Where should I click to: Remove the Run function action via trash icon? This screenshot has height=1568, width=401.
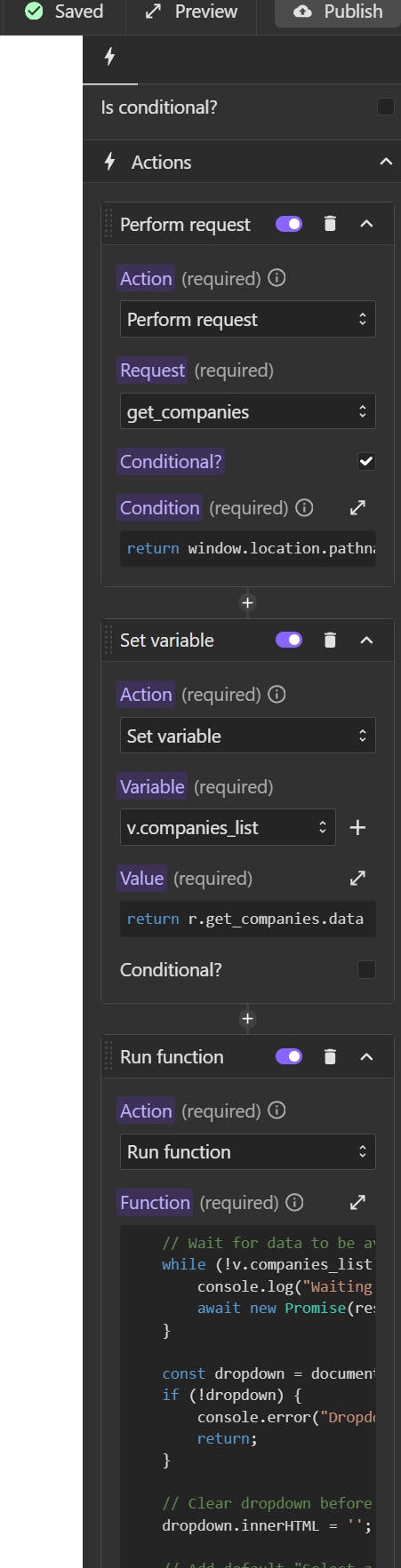click(x=330, y=1056)
